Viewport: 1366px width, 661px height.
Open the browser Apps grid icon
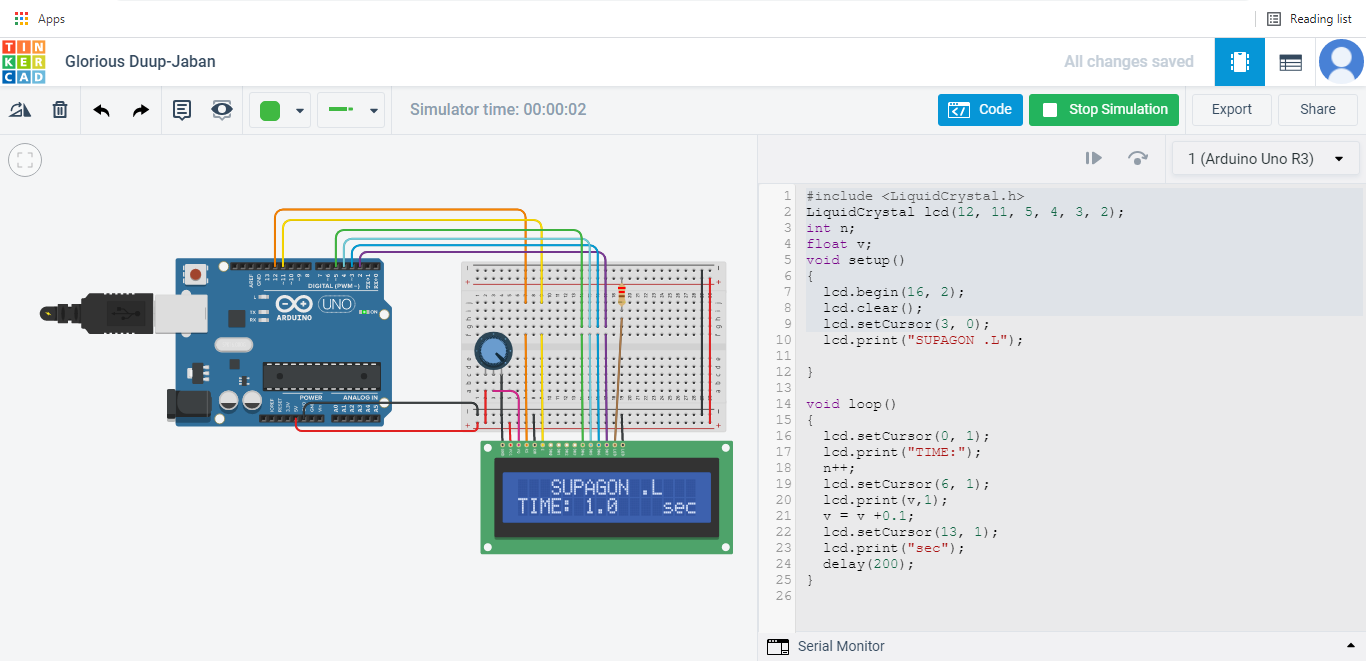click(21, 18)
